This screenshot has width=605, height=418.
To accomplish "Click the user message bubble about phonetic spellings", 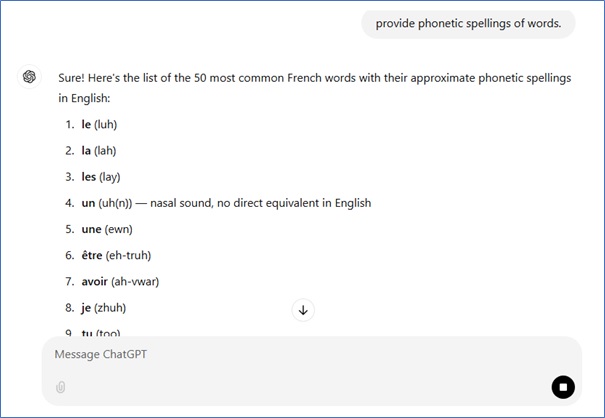I will pyautogui.click(x=468, y=23).
